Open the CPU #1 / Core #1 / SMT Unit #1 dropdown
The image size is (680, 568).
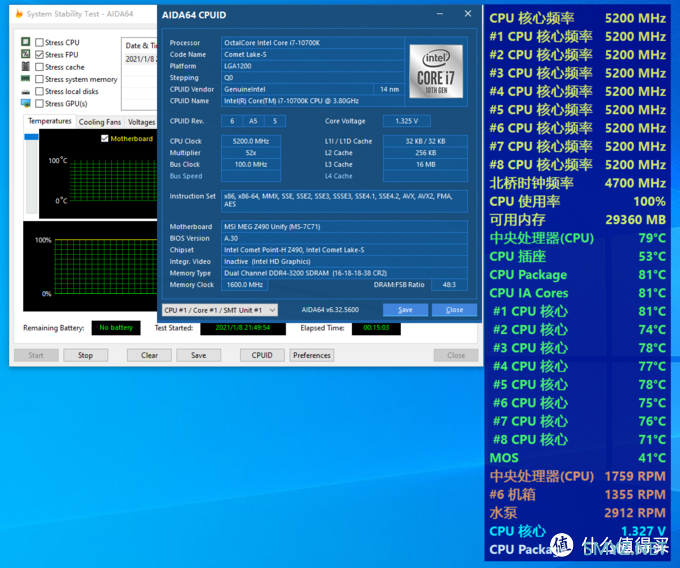[220, 310]
